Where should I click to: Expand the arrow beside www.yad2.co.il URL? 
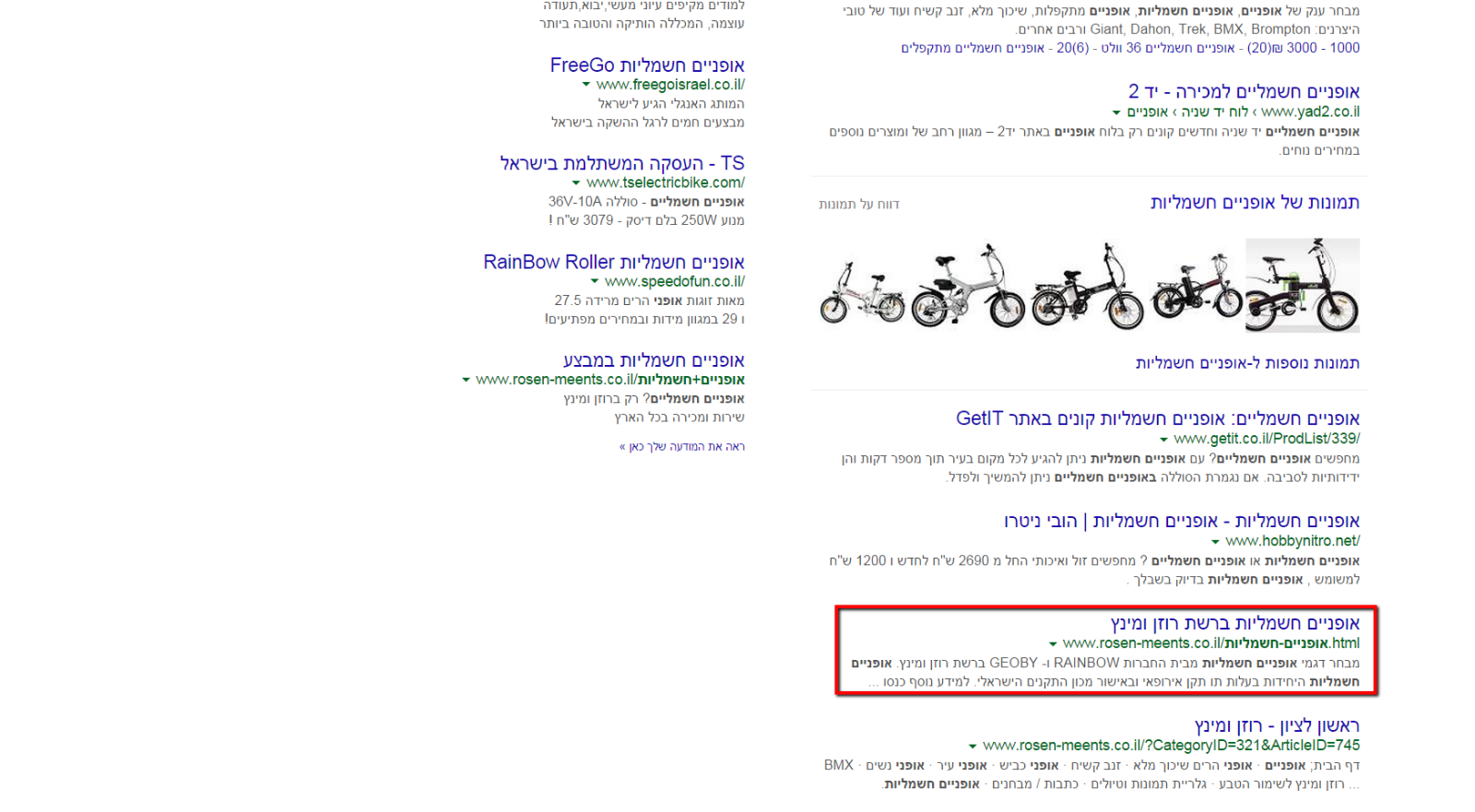1116,112
